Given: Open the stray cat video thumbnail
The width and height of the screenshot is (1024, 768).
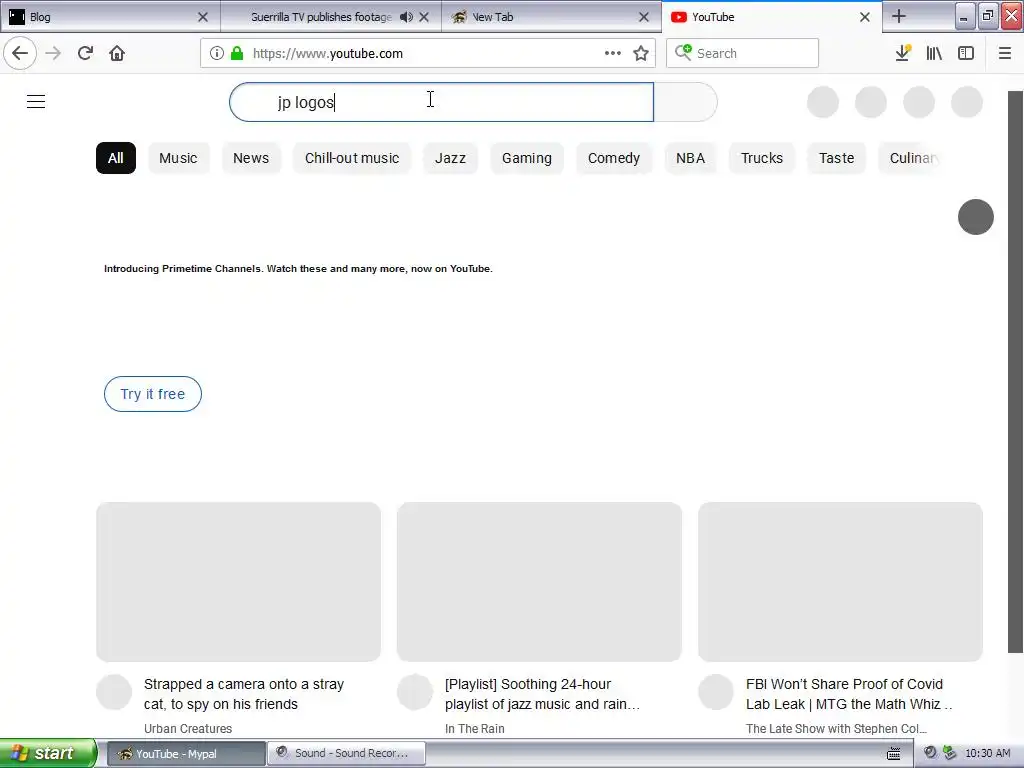Looking at the screenshot, I should [238, 582].
